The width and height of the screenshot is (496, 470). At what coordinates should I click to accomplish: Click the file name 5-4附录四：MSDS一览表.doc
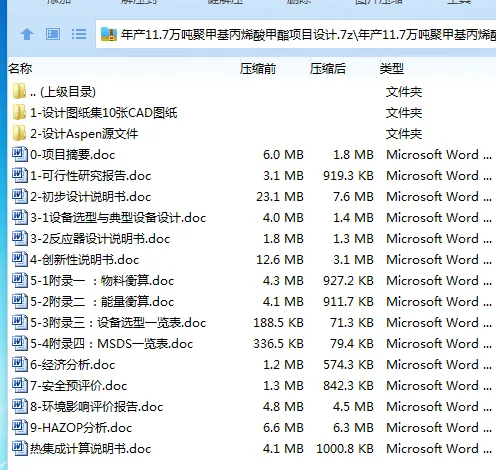pos(112,344)
